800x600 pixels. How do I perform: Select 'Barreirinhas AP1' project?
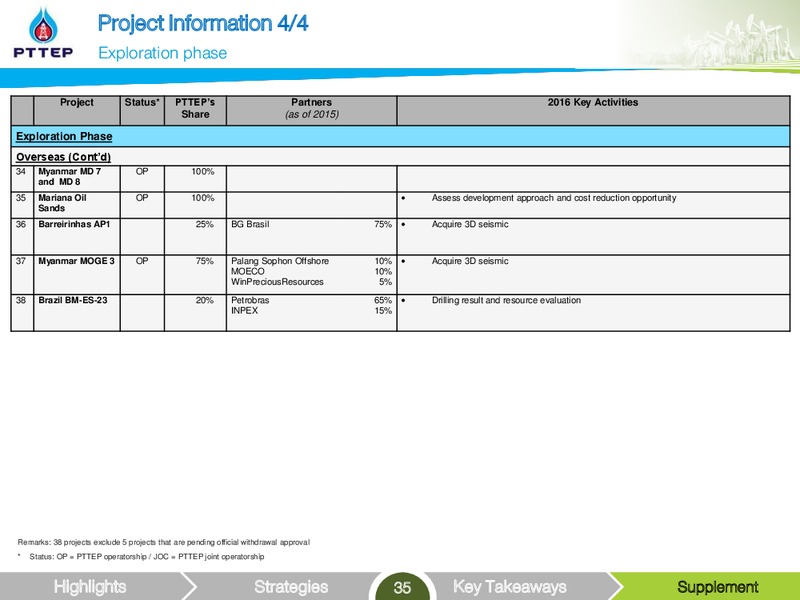pyautogui.click(x=74, y=224)
